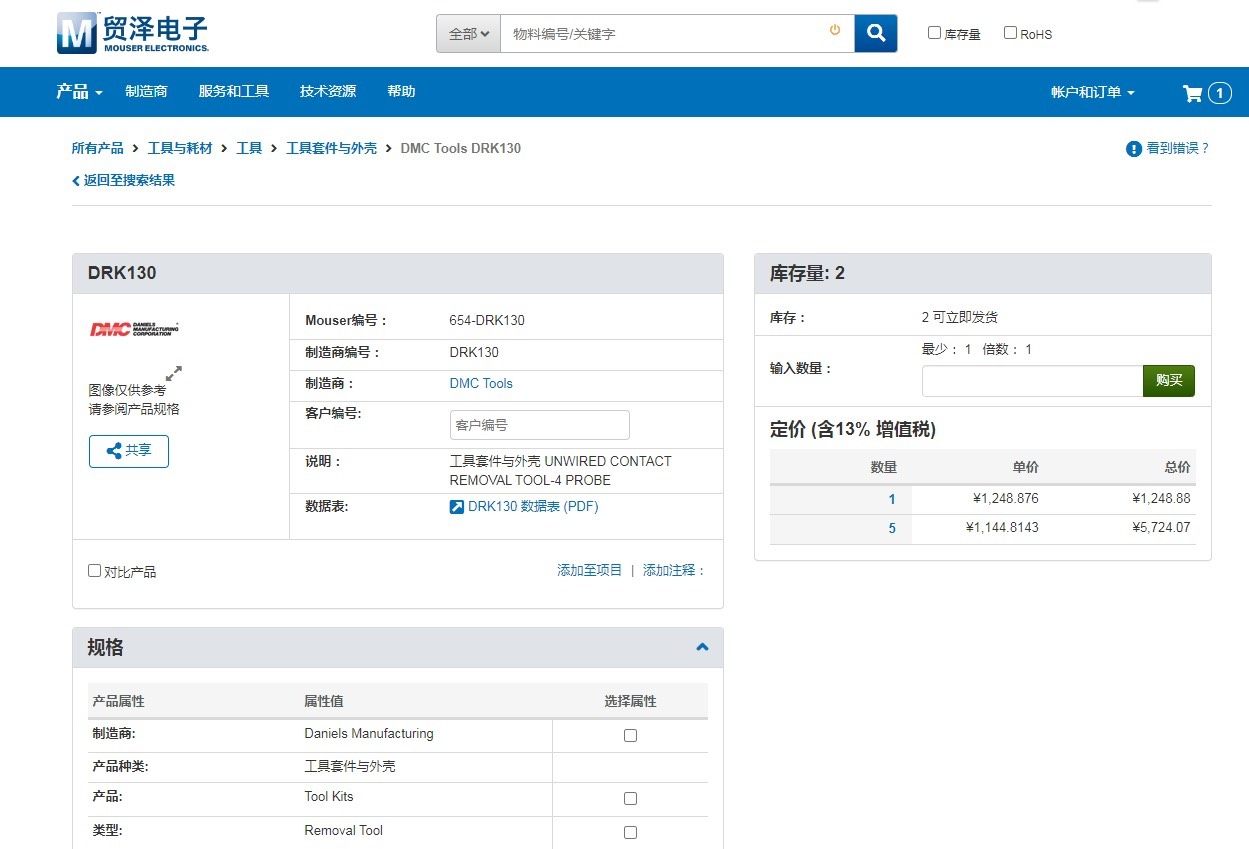Open the 制造商 menu item
Screen dimensions: 1249x849
coord(146,91)
